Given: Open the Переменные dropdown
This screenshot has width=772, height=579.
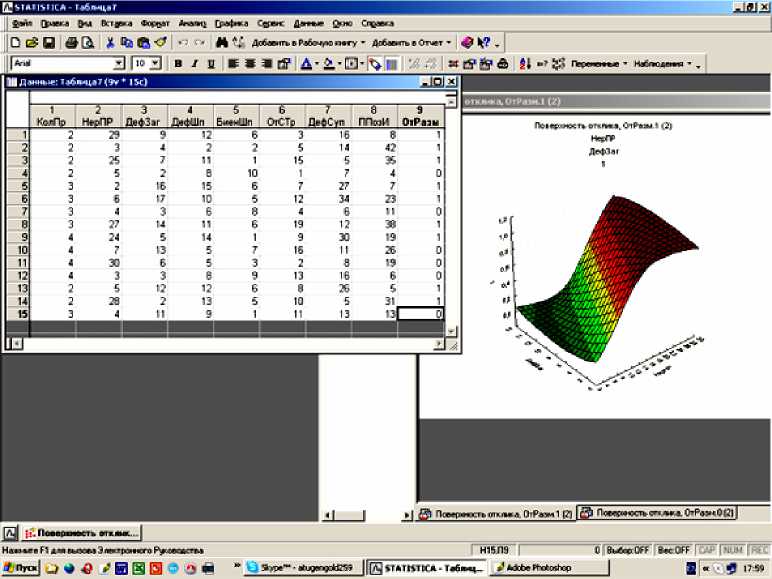Looking at the screenshot, I should 599,64.
